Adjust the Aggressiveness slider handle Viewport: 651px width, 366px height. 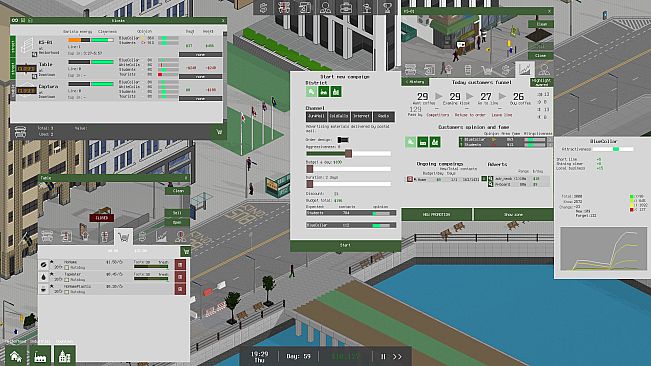click(x=348, y=154)
